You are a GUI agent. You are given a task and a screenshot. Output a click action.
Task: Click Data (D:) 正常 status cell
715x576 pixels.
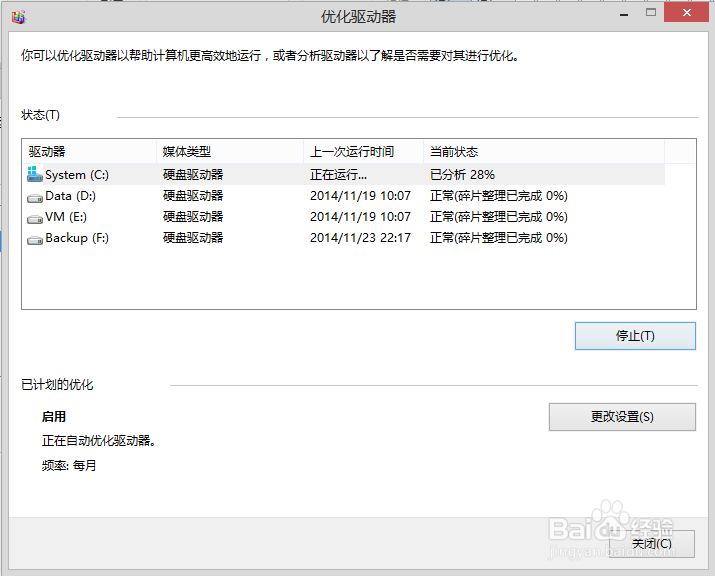coord(499,196)
